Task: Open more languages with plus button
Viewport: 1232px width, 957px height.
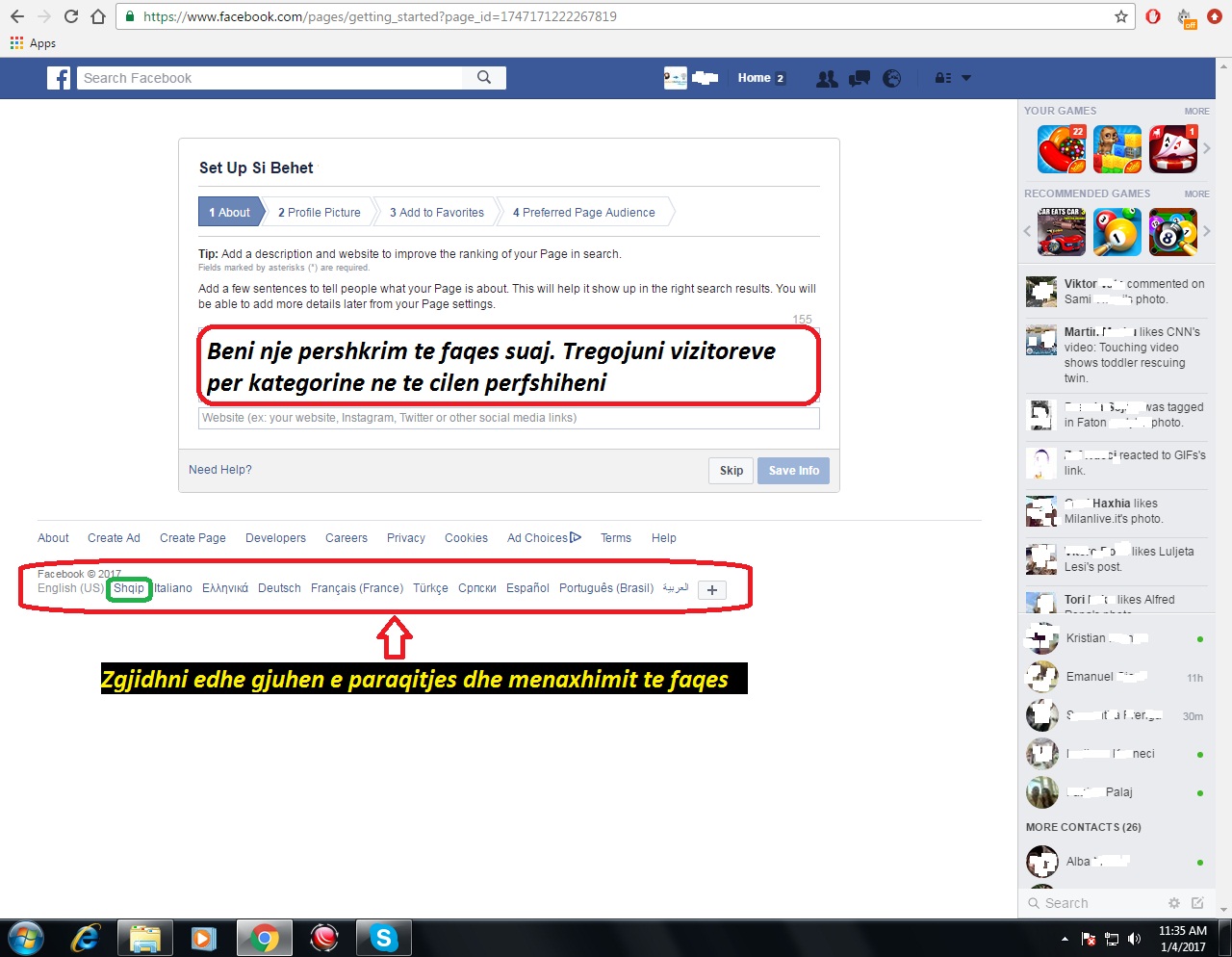Action: click(x=712, y=590)
